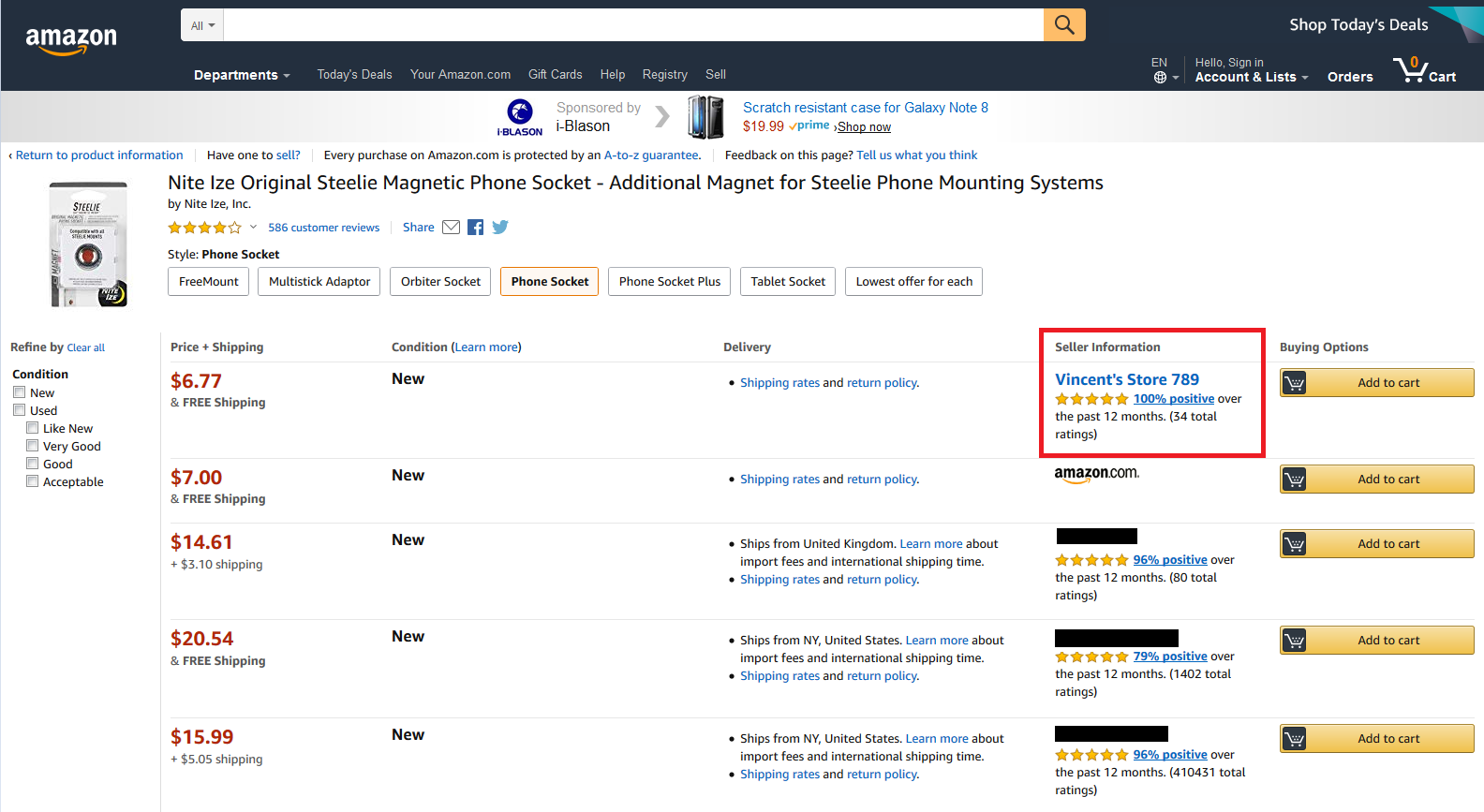Open the Orders page
Viewport: 1484px width, 812px height.
click(1350, 78)
